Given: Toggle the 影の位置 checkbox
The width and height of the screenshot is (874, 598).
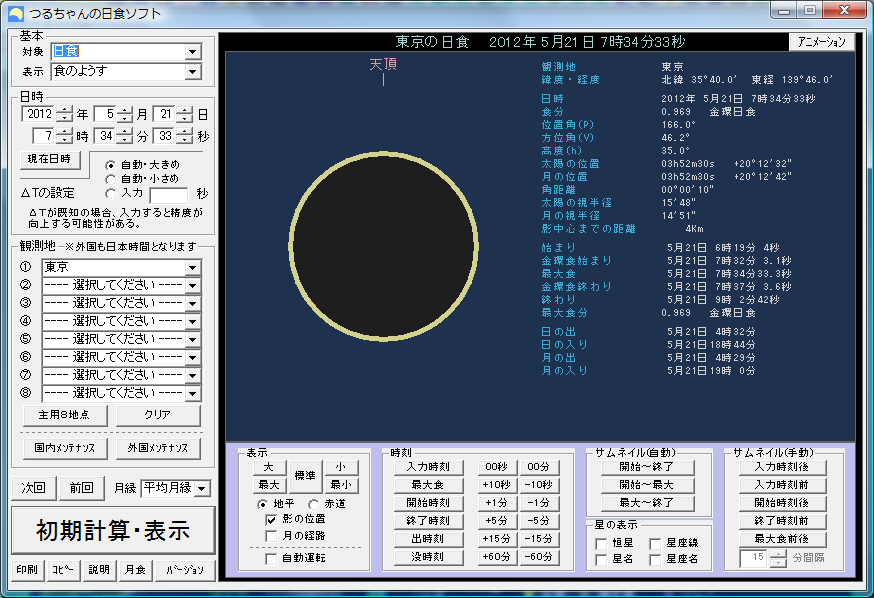Looking at the screenshot, I should coord(272,520).
